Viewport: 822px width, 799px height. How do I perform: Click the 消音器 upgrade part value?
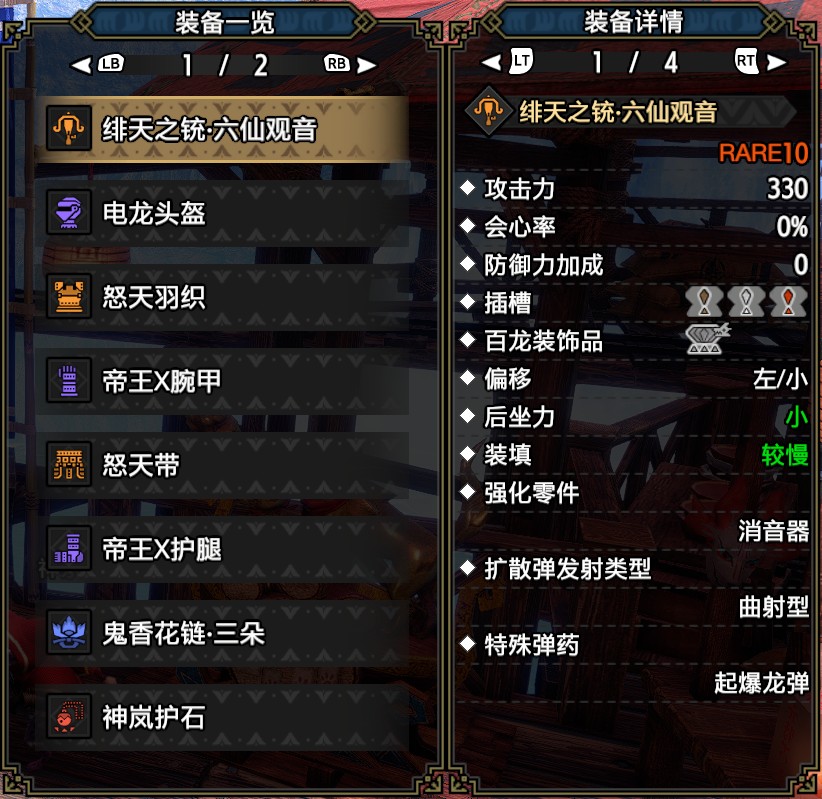click(773, 531)
